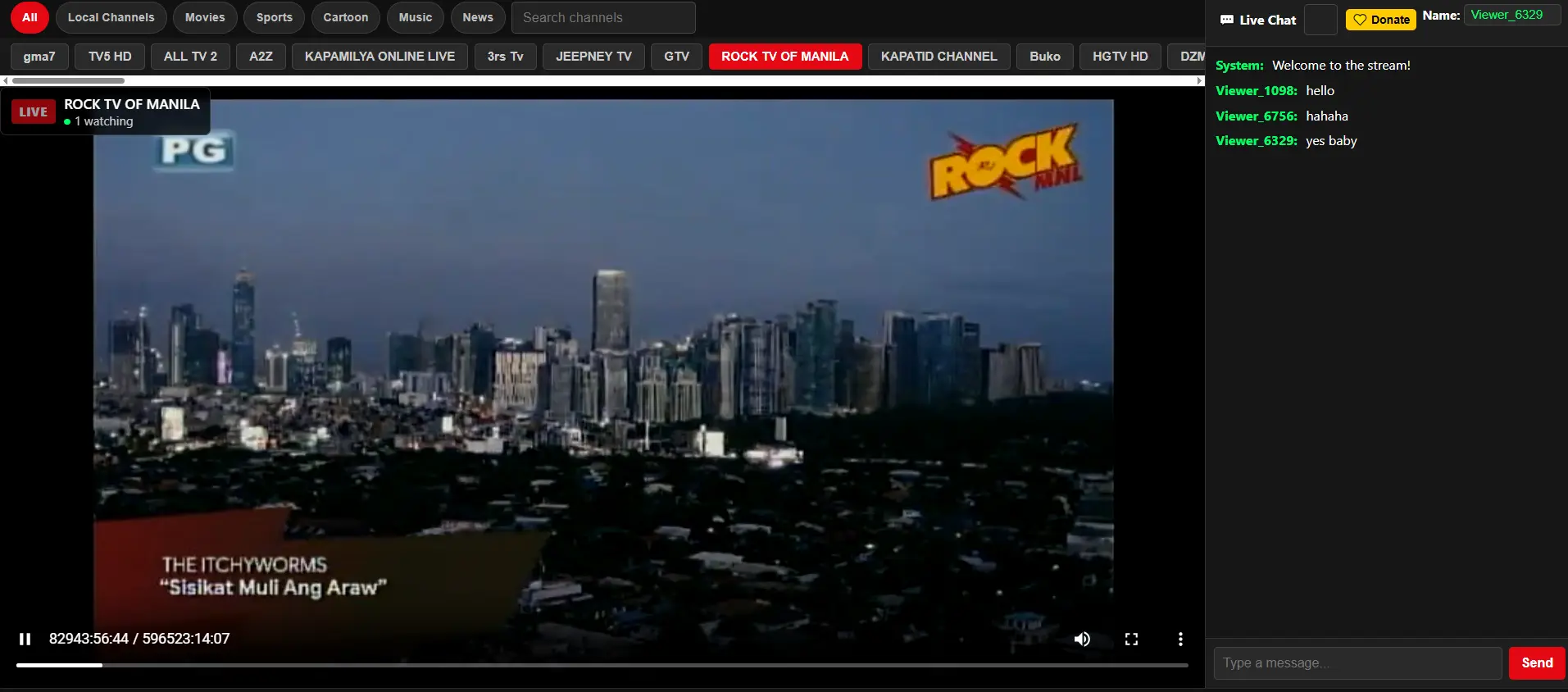Click the LIVE badge on the video

coord(34,112)
